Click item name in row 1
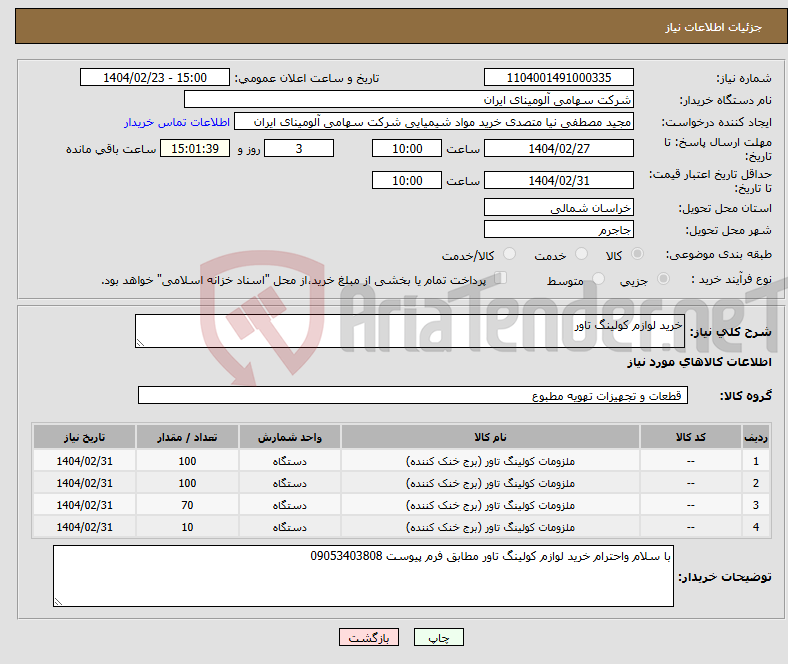Screen dimensions: 788x664 tap(490, 461)
